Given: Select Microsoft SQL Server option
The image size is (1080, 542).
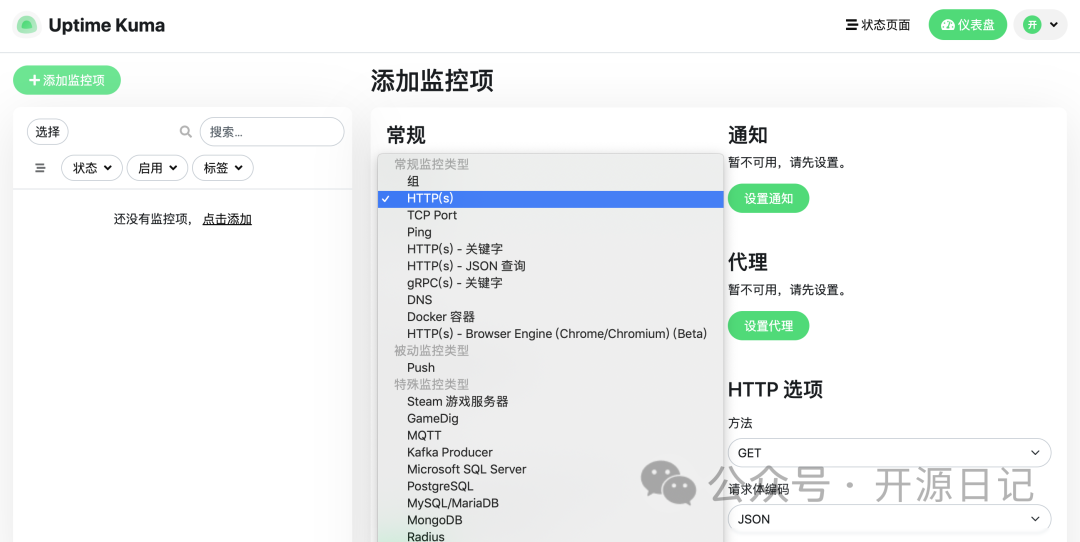Looking at the screenshot, I should click(x=551, y=470).
